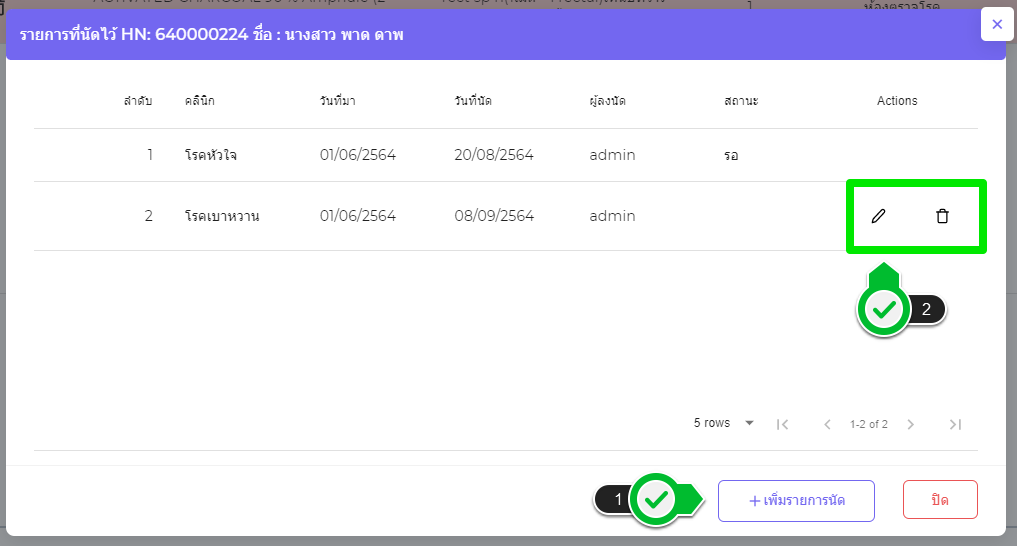Jump to the last page of results

tap(955, 424)
